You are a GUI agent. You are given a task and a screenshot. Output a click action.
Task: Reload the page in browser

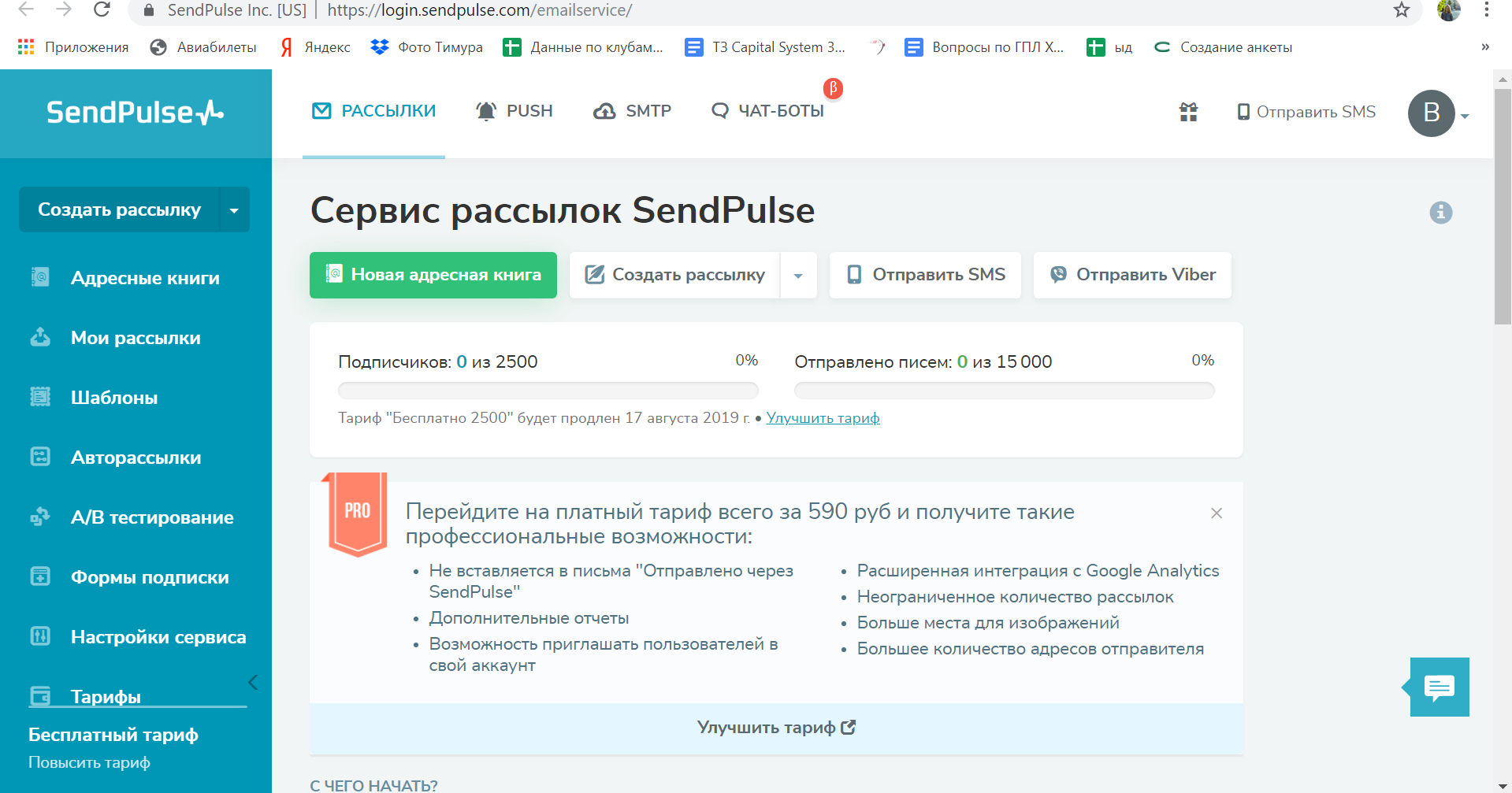click(102, 10)
